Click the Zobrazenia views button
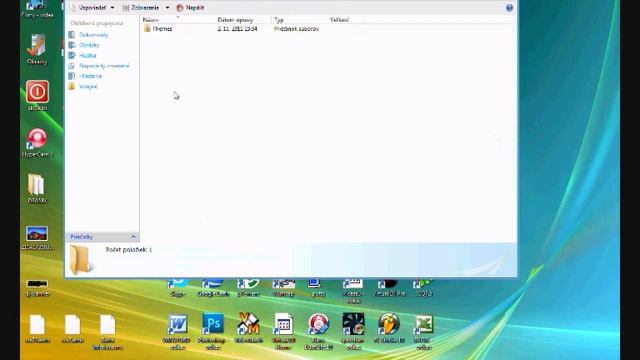This screenshot has width=640, height=360. [141, 8]
